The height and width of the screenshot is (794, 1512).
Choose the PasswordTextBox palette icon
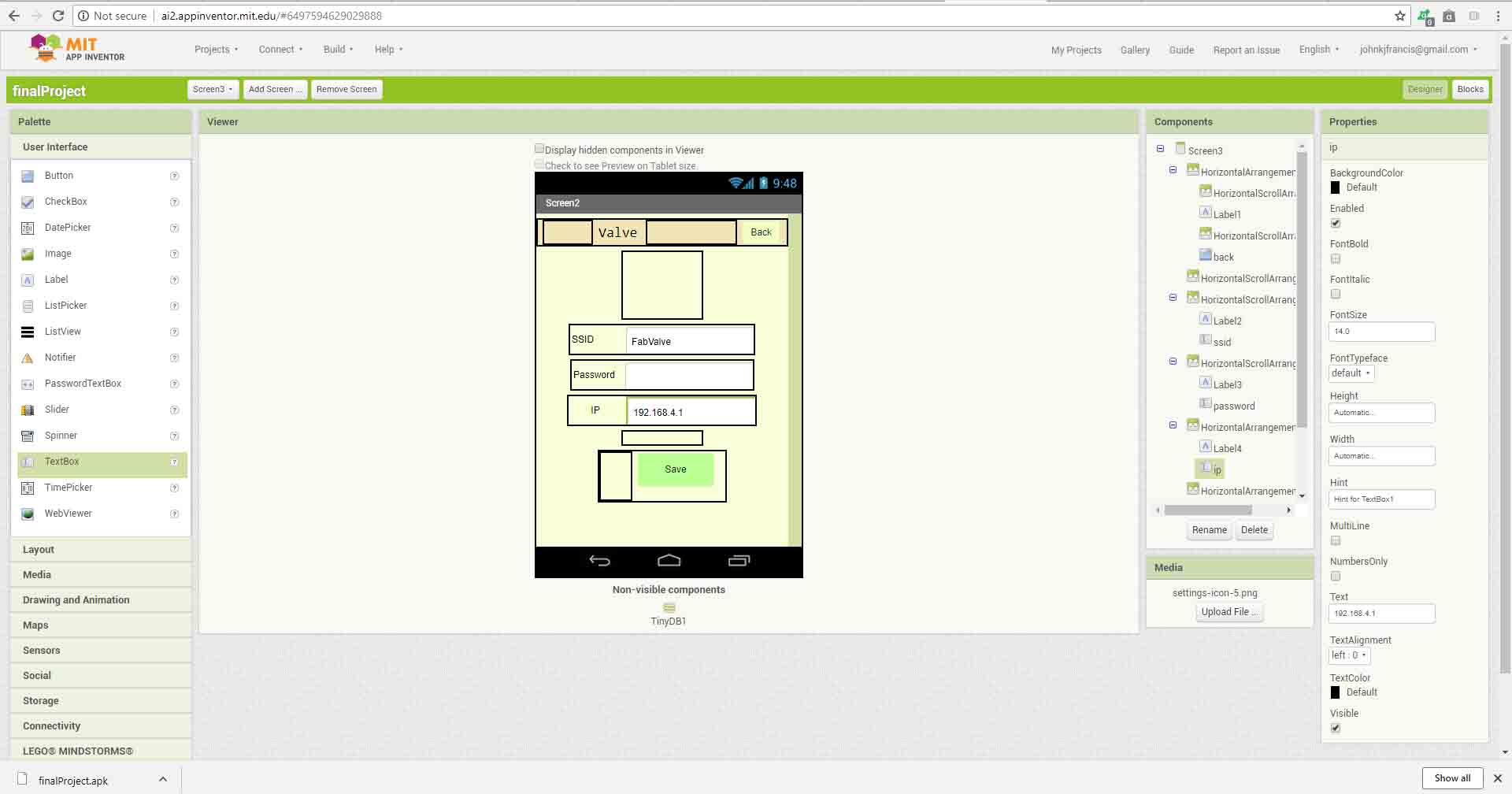pos(28,384)
